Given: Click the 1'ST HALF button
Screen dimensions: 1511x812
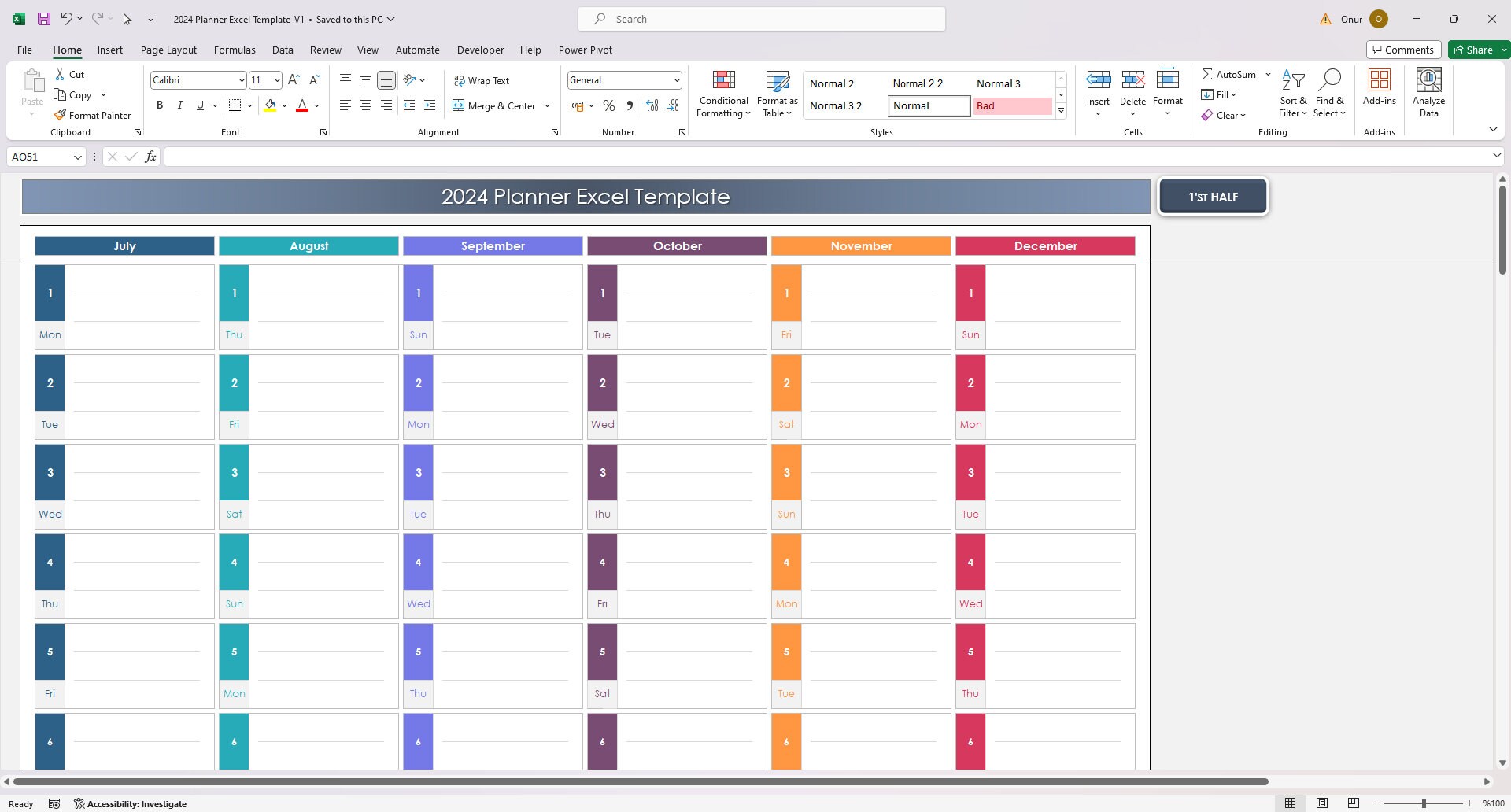Looking at the screenshot, I should click(1213, 197).
